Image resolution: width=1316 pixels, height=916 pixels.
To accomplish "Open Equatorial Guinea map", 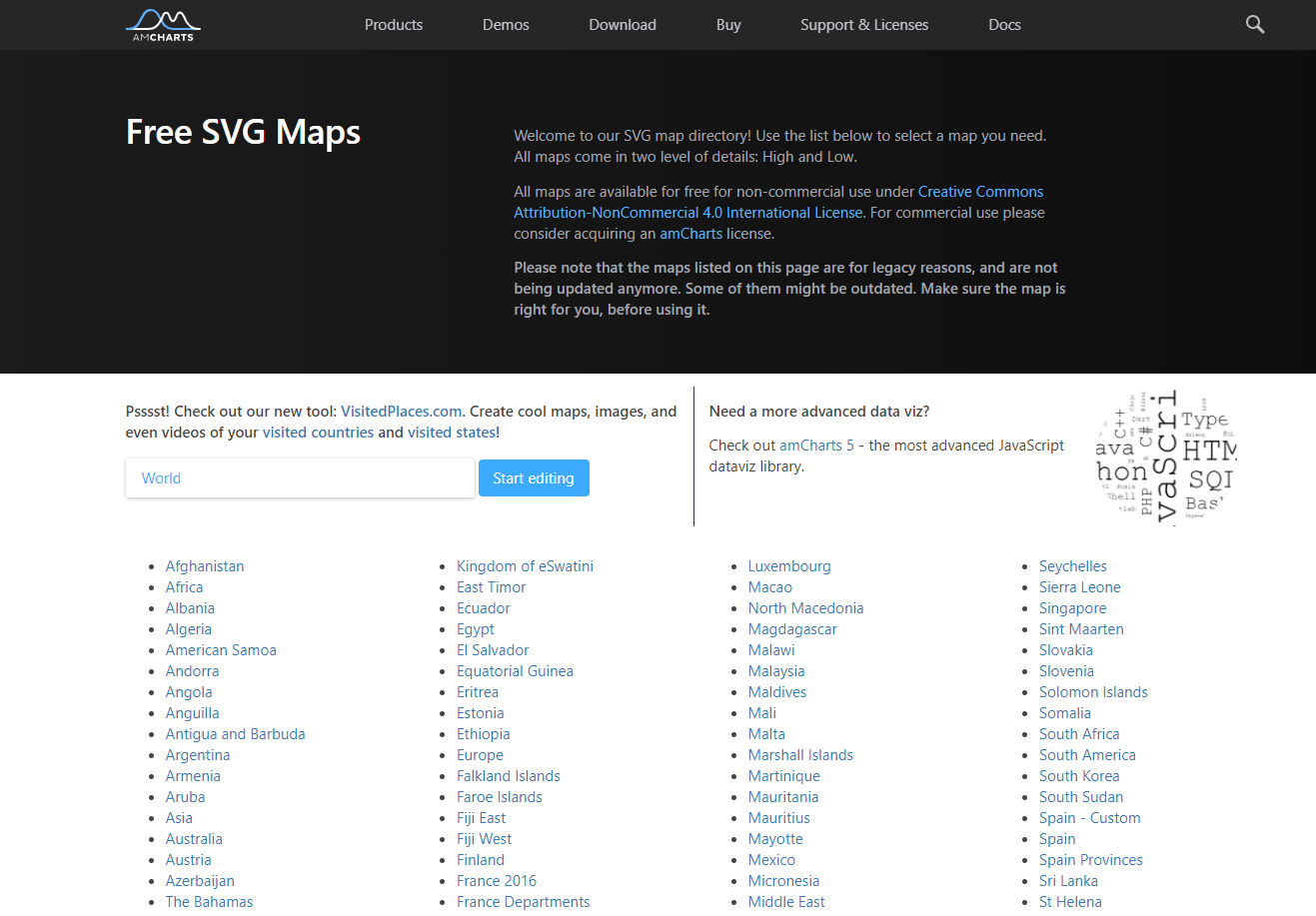I will [x=515, y=671].
